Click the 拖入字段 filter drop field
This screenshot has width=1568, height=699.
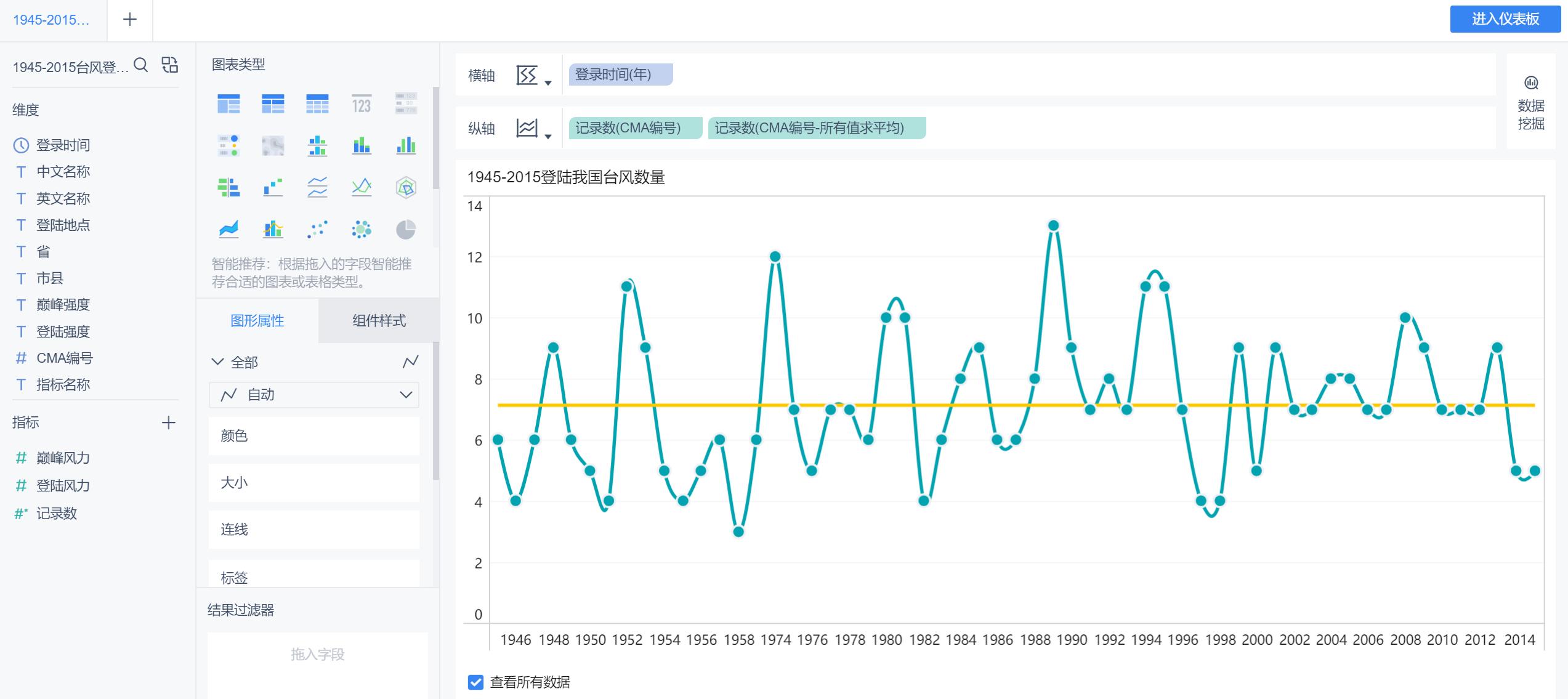[317, 654]
